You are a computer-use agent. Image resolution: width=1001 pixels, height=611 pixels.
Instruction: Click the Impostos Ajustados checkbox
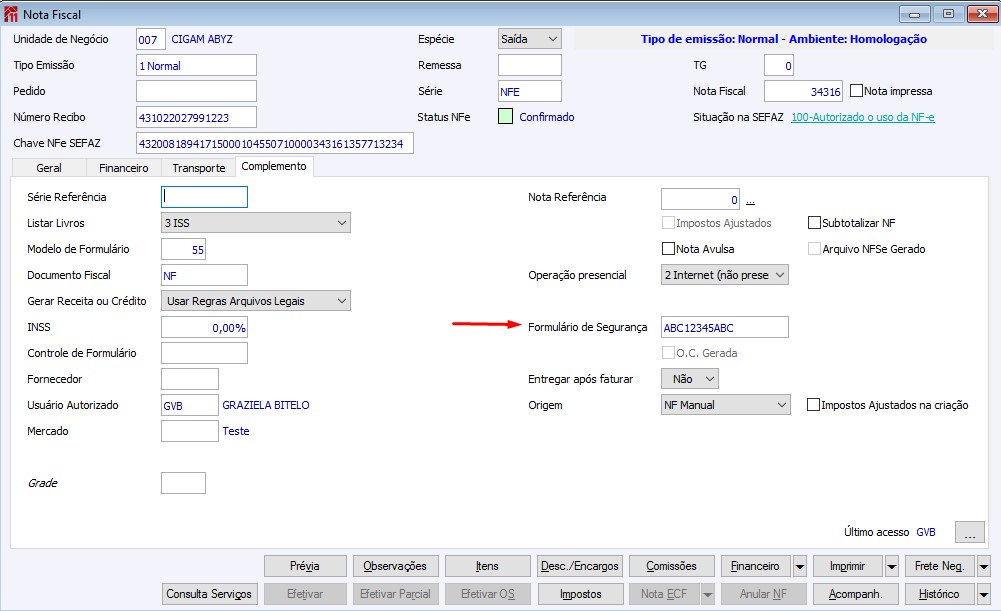pos(668,223)
